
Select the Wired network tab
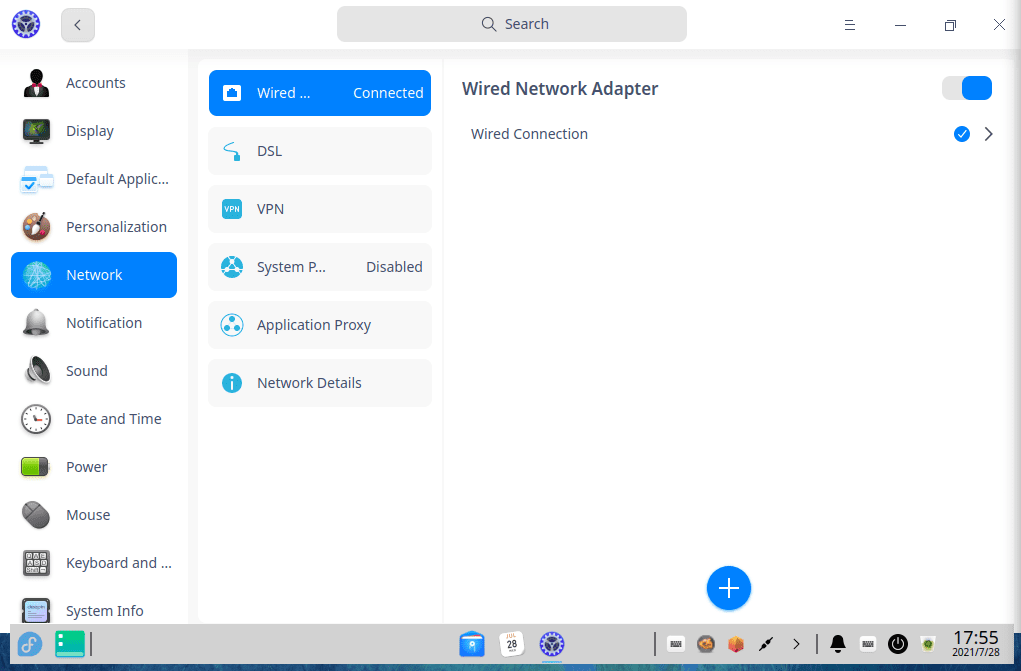pyautogui.click(x=320, y=93)
